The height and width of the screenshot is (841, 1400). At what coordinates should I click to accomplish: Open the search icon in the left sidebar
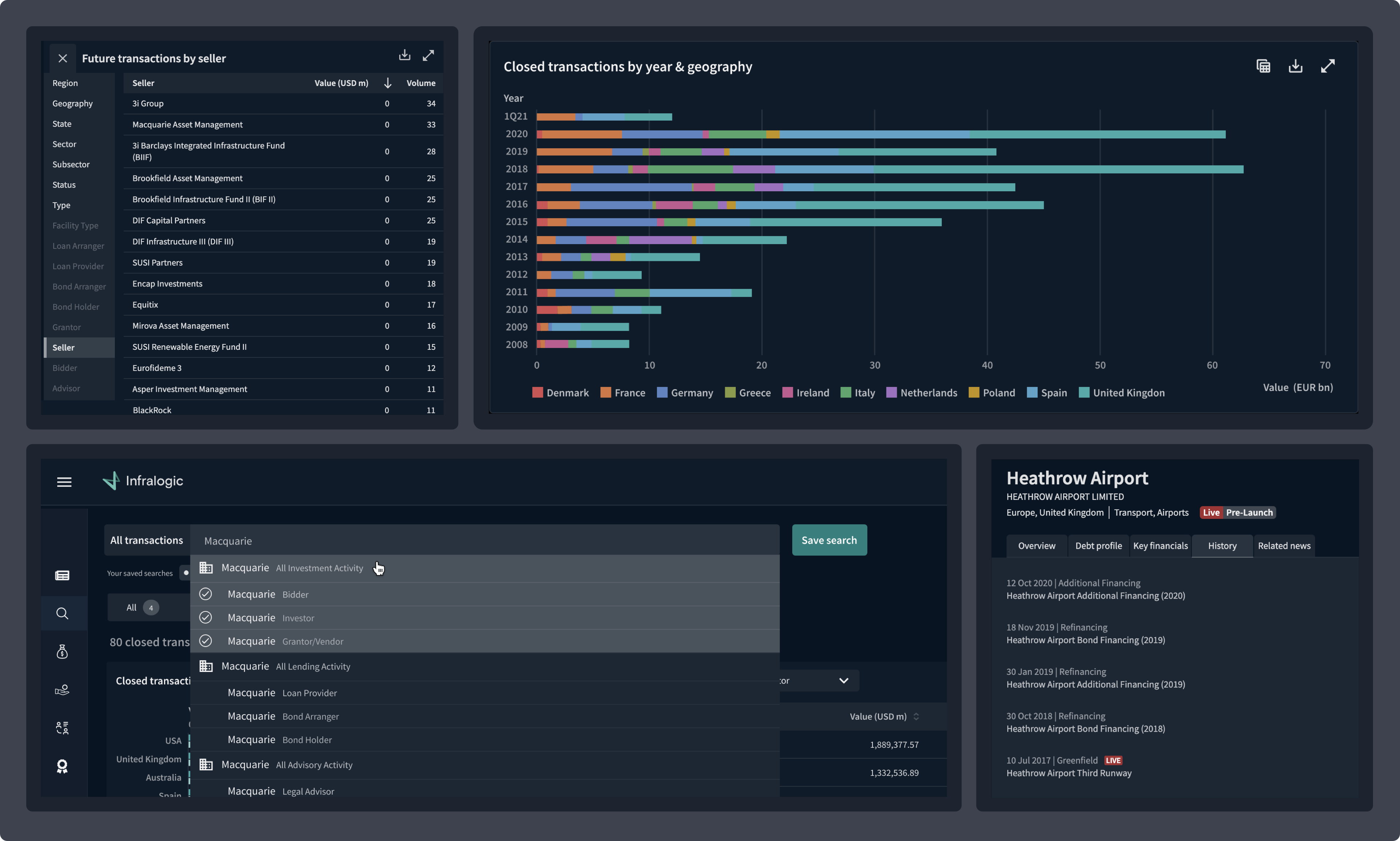point(62,613)
